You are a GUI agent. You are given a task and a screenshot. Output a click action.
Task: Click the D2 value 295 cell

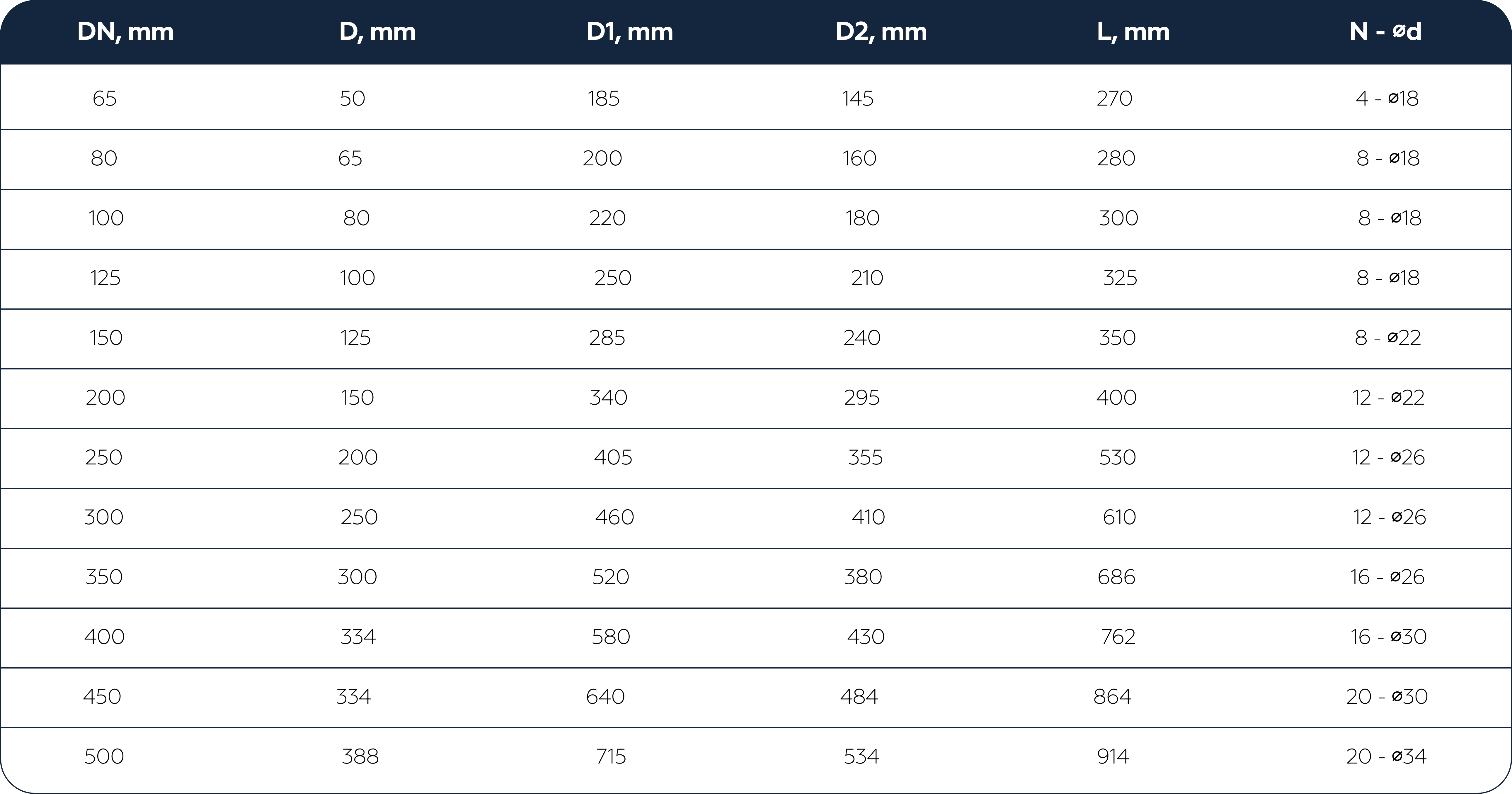(862, 398)
